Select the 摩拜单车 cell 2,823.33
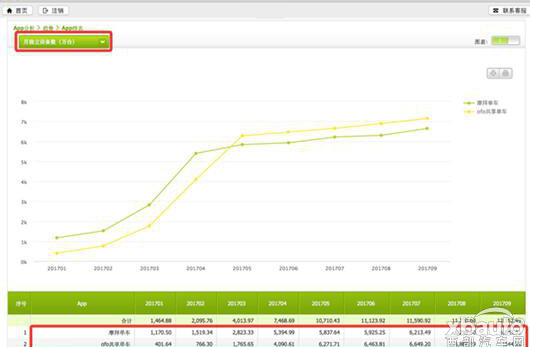The height and width of the screenshot is (360, 550). [243, 332]
